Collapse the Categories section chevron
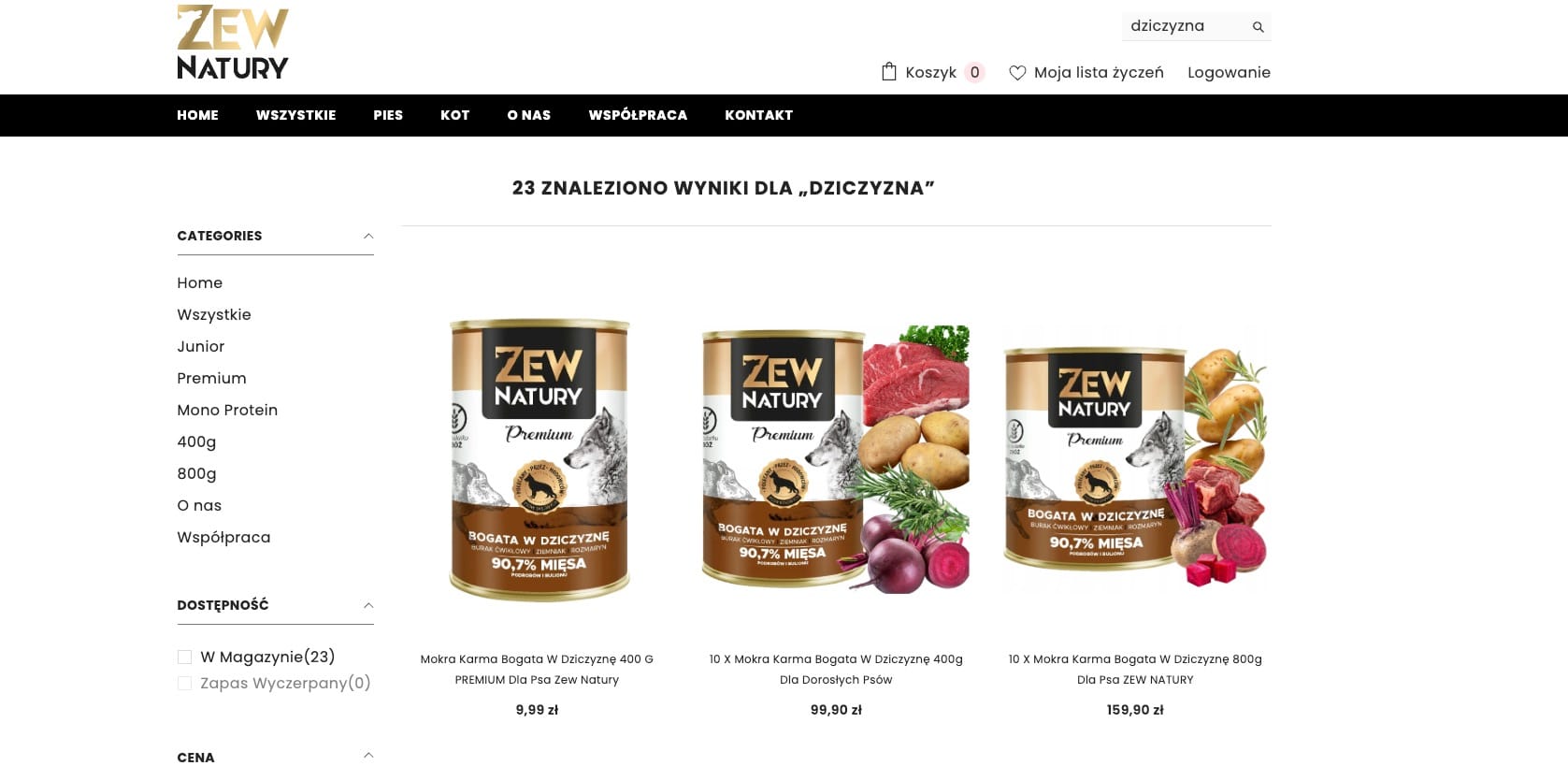1568x766 pixels. click(368, 236)
